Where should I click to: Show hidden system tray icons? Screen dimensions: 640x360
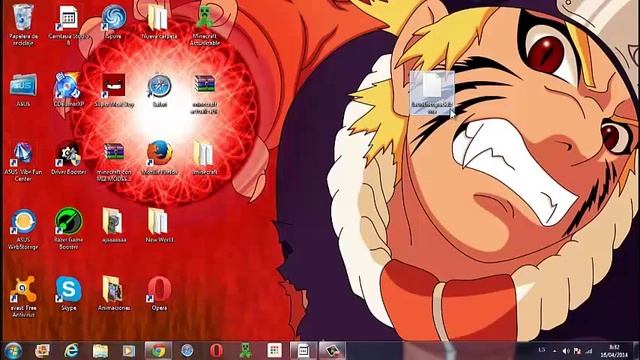(x=554, y=351)
